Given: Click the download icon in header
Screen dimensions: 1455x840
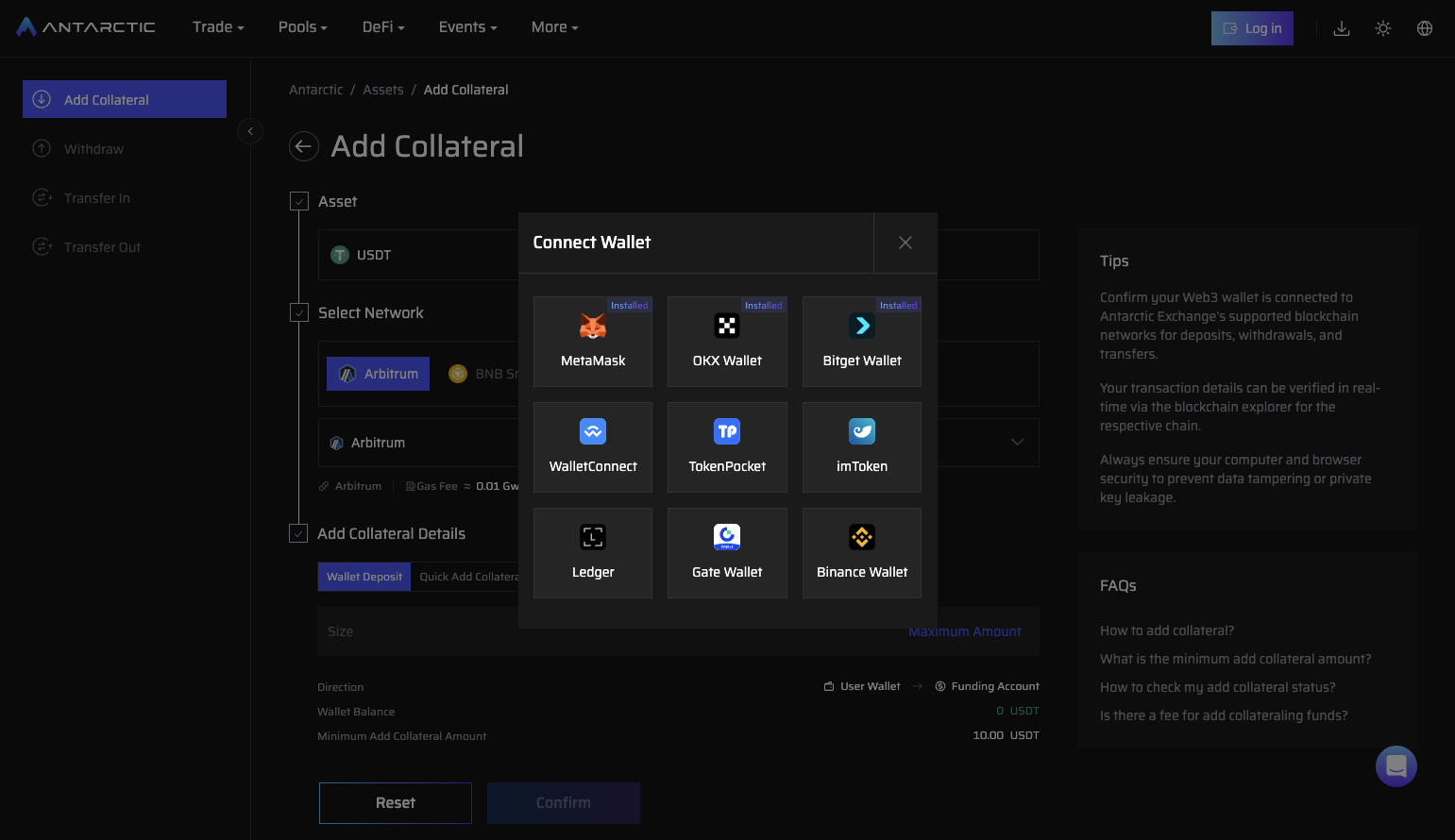Looking at the screenshot, I should [1342, 28].
